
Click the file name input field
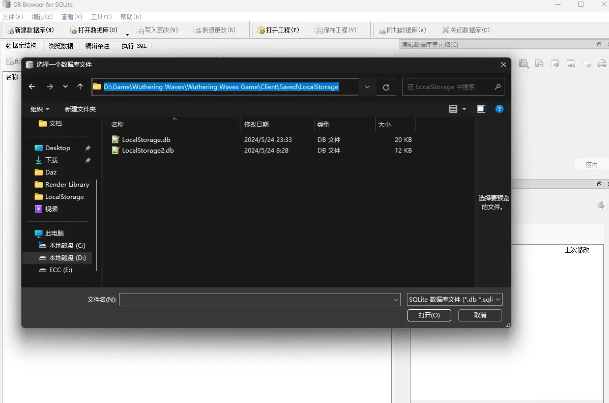coord(255,298)
